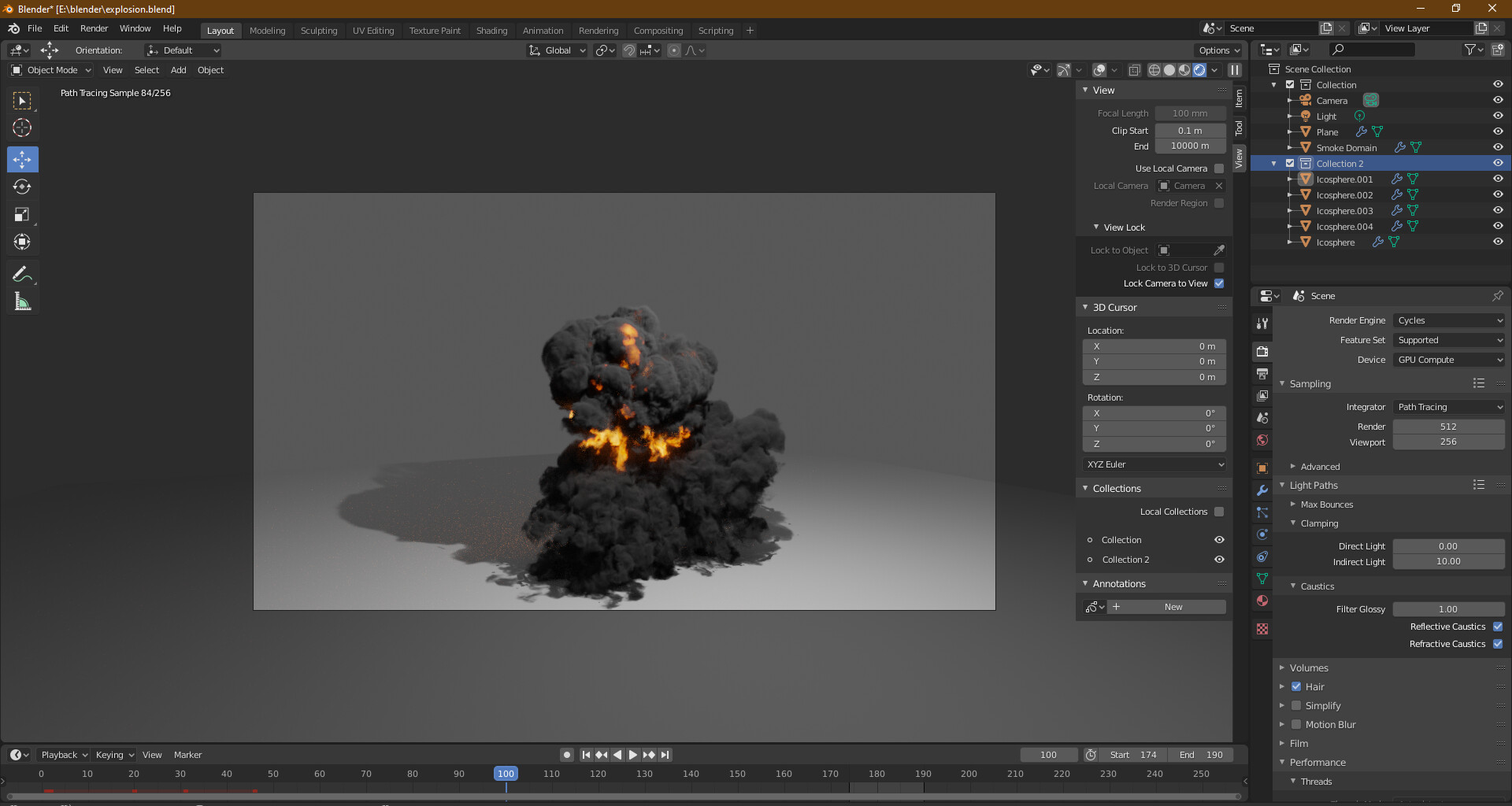Change Device from GPU Compute dropdown
1512x806 pixels.
(1448, 360)
